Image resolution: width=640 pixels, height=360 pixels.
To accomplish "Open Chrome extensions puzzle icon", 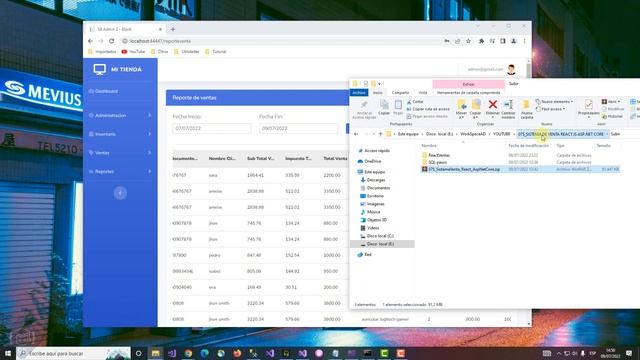I will pos(482,41).
